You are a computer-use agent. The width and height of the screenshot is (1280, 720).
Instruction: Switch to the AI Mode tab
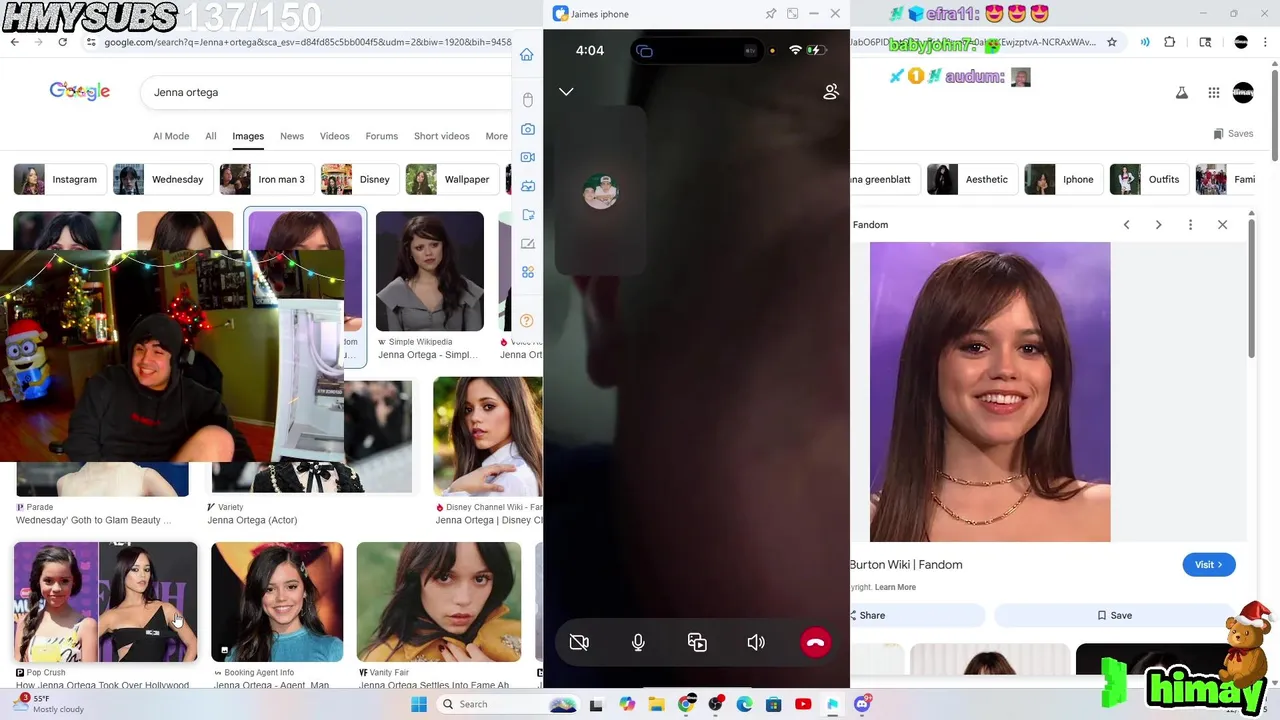tap(171, 136)
